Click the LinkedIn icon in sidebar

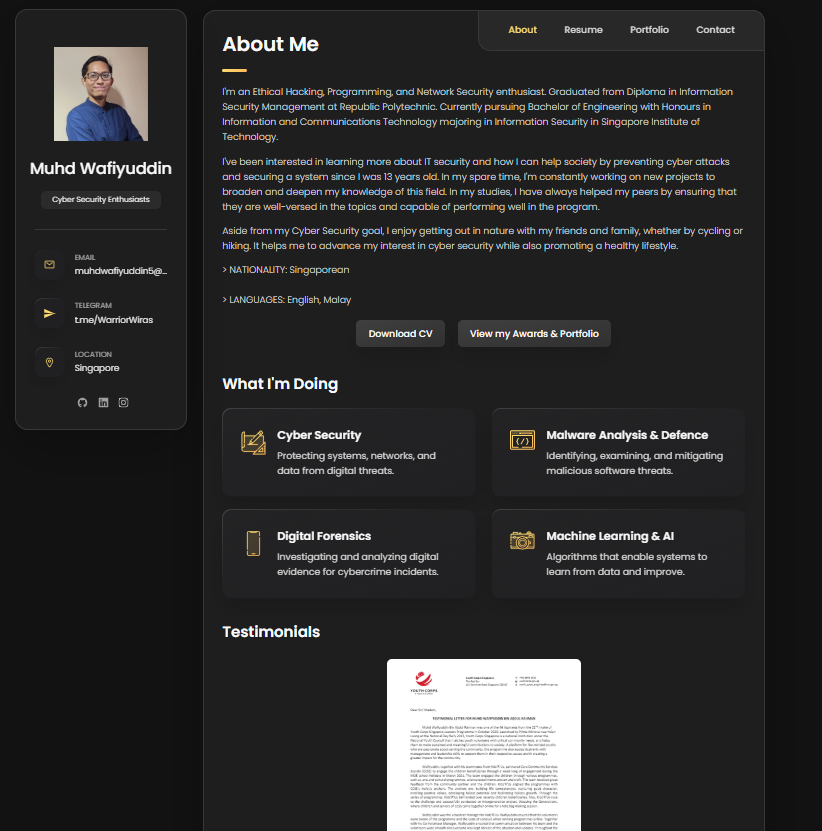coord(102,402)
